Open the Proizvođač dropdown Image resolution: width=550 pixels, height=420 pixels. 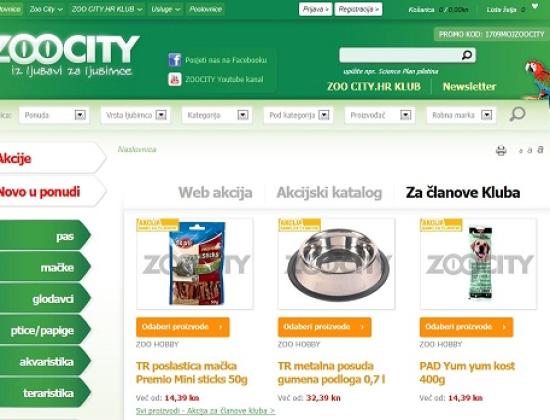[380, 115]
